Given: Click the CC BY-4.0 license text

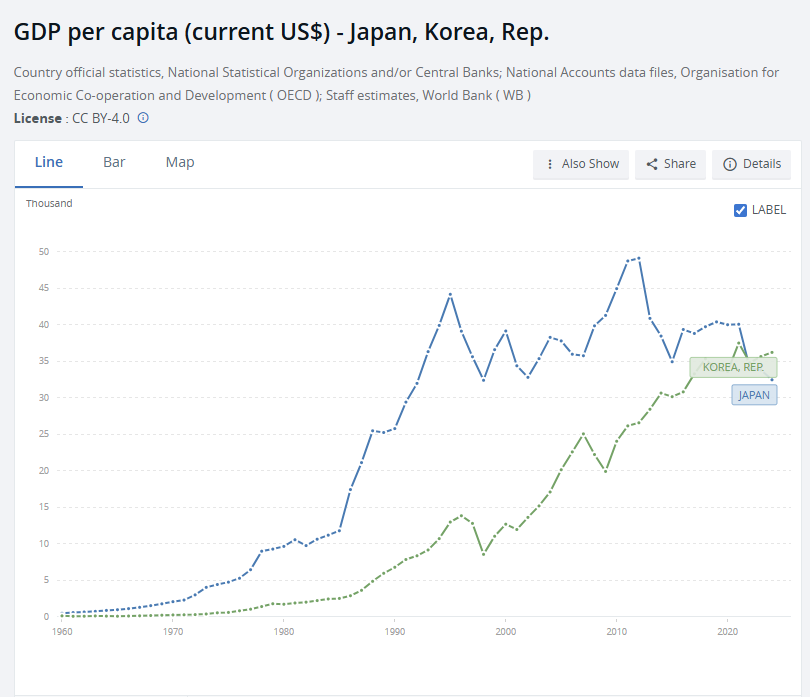Looking at the screenshot, I should pyautogui.click(x=101, y=118).
